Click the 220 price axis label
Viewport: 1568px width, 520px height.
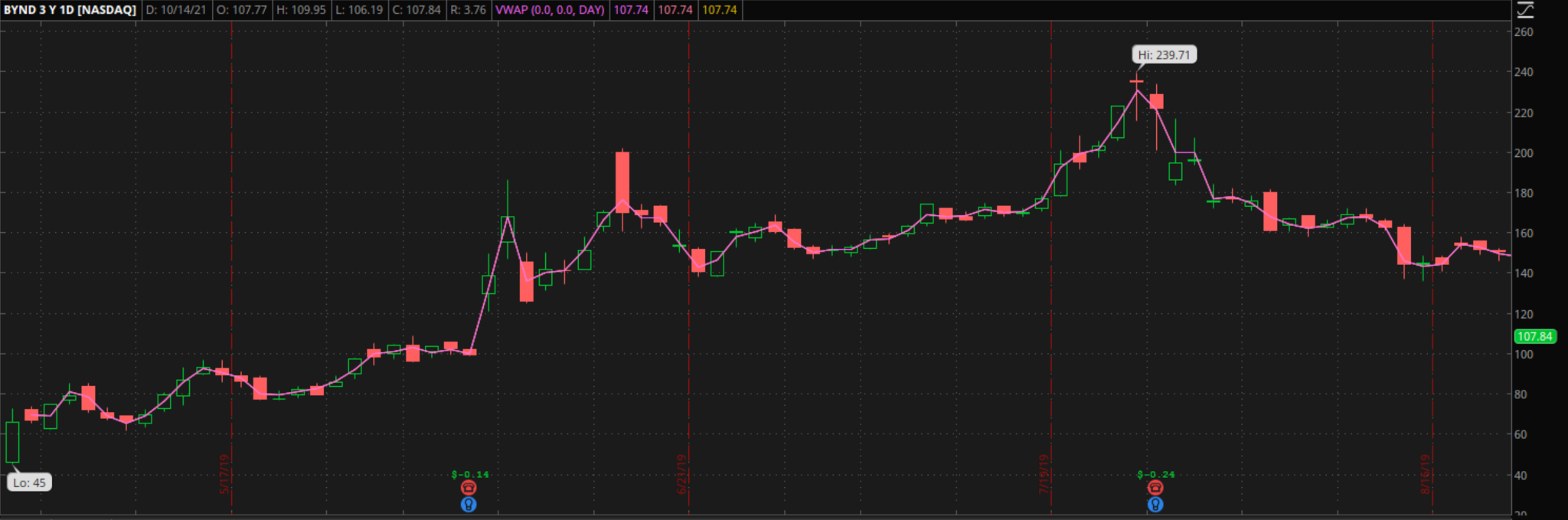[1524, 113]
